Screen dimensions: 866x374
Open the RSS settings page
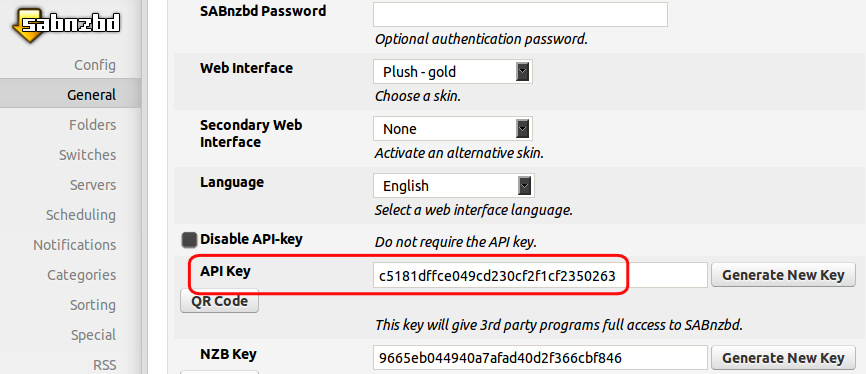[104, 365]
